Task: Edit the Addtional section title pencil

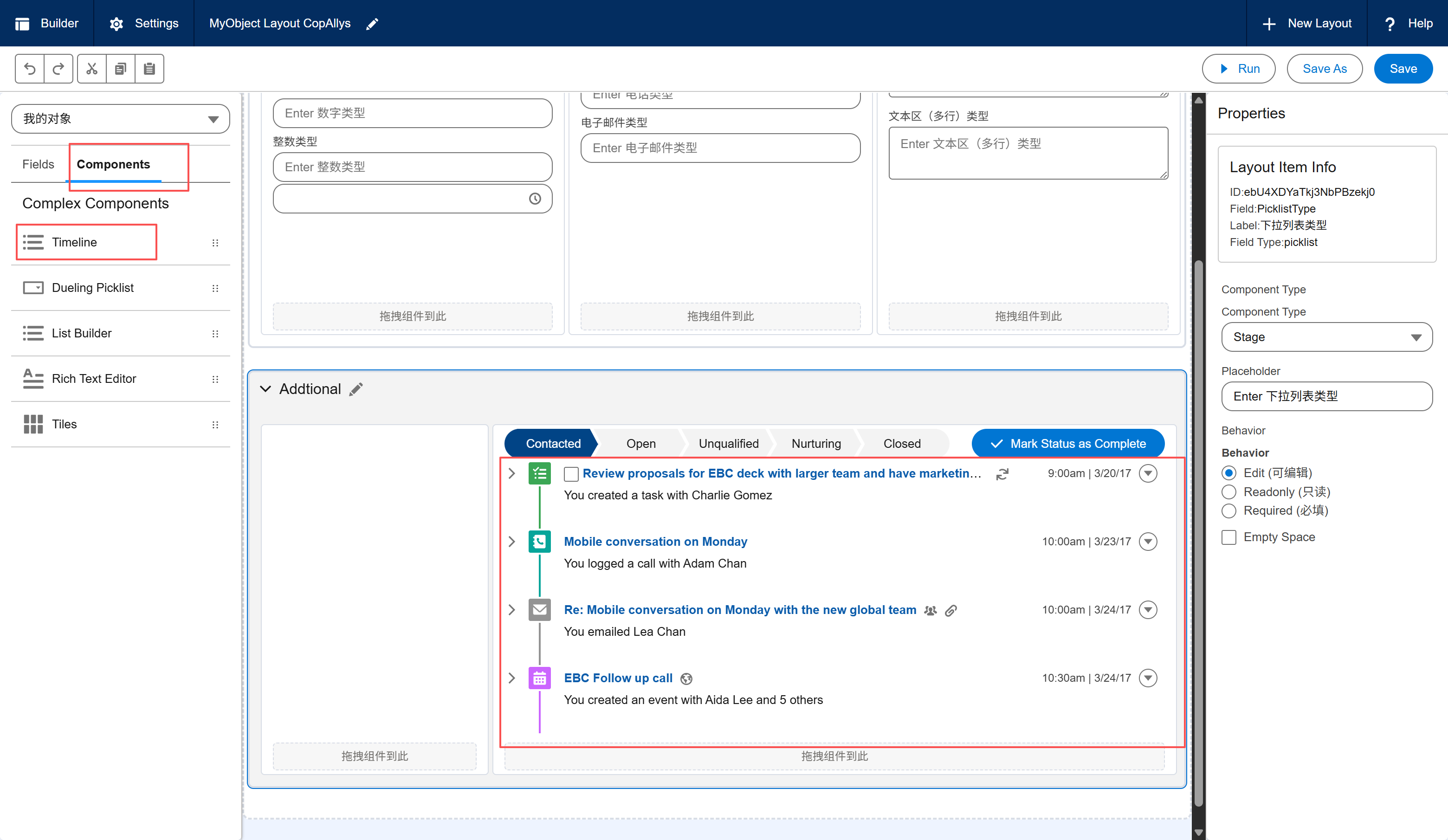Action: coord(356,389)
